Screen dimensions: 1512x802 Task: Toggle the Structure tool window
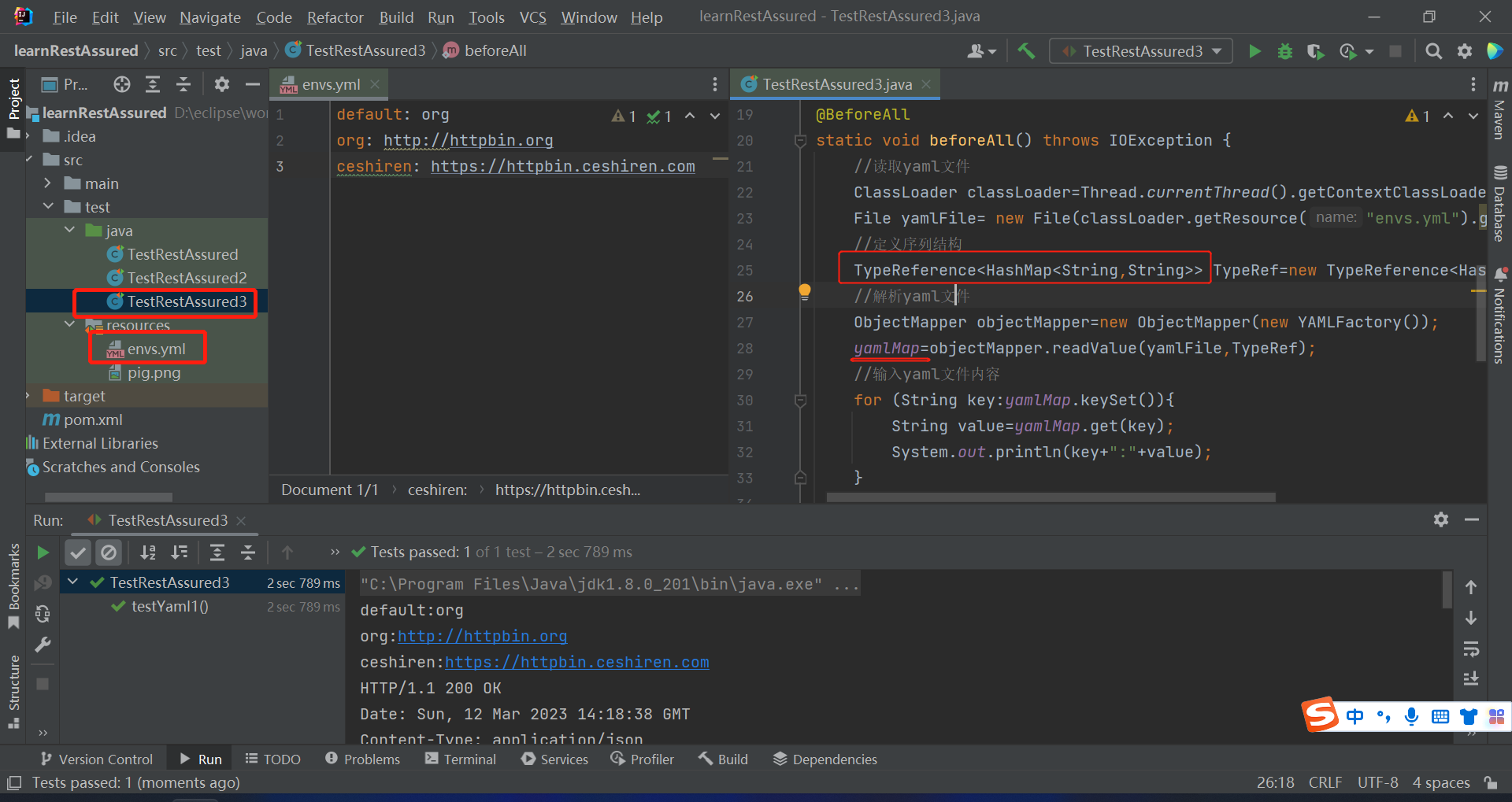pyautogui.click(x=13, y=691)
